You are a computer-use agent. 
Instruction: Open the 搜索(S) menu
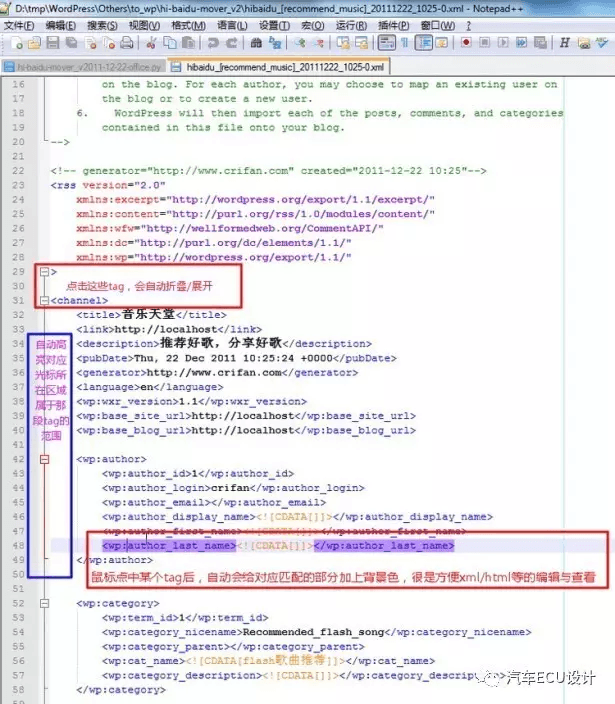[102, 26]
